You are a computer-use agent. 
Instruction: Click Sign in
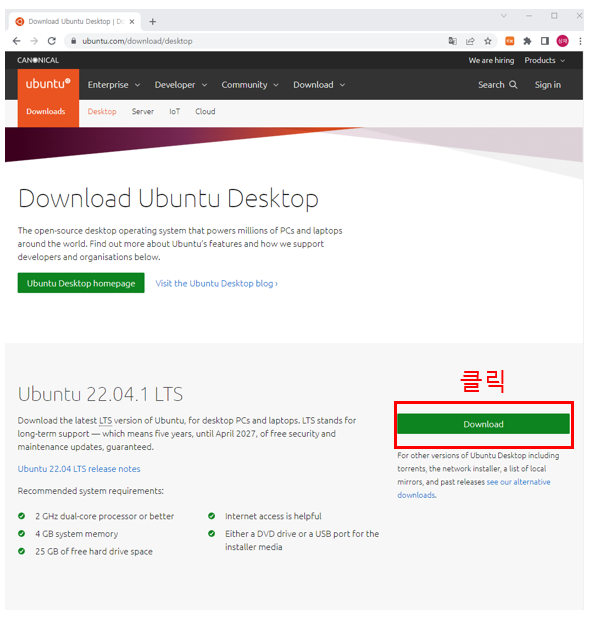547,85
